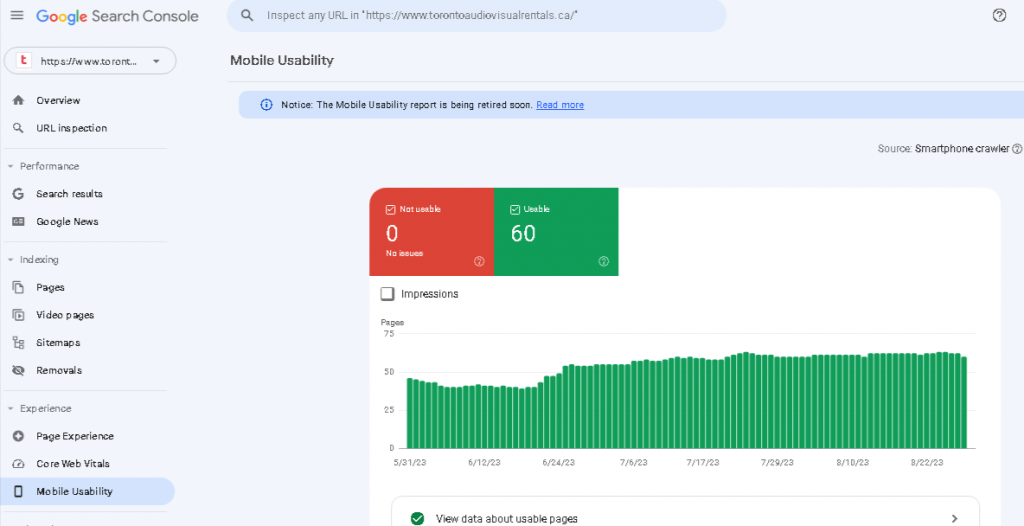1024x526 pixels.
Task: Expand View data about usable pages chevron
Action: point(955,519)
